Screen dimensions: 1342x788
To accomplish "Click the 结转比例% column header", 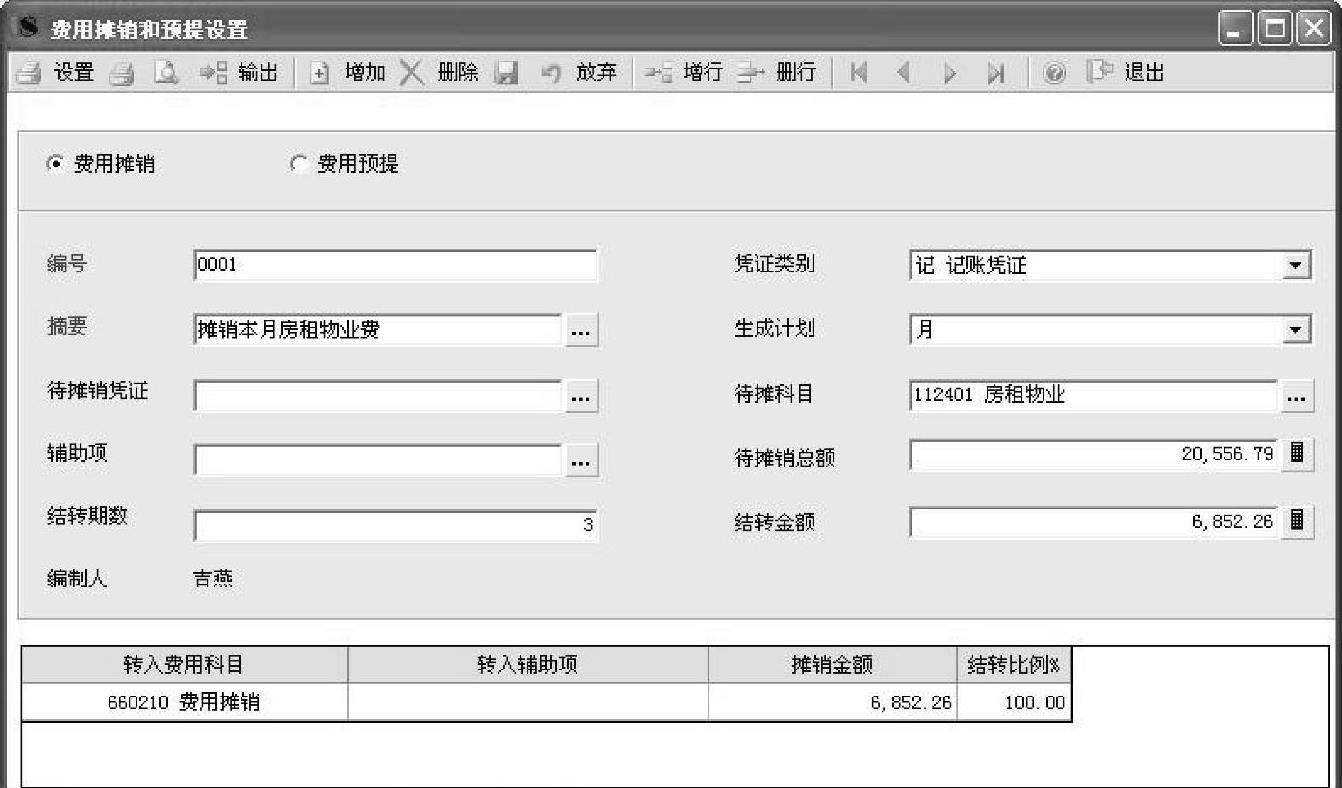I will [1014, 665].
